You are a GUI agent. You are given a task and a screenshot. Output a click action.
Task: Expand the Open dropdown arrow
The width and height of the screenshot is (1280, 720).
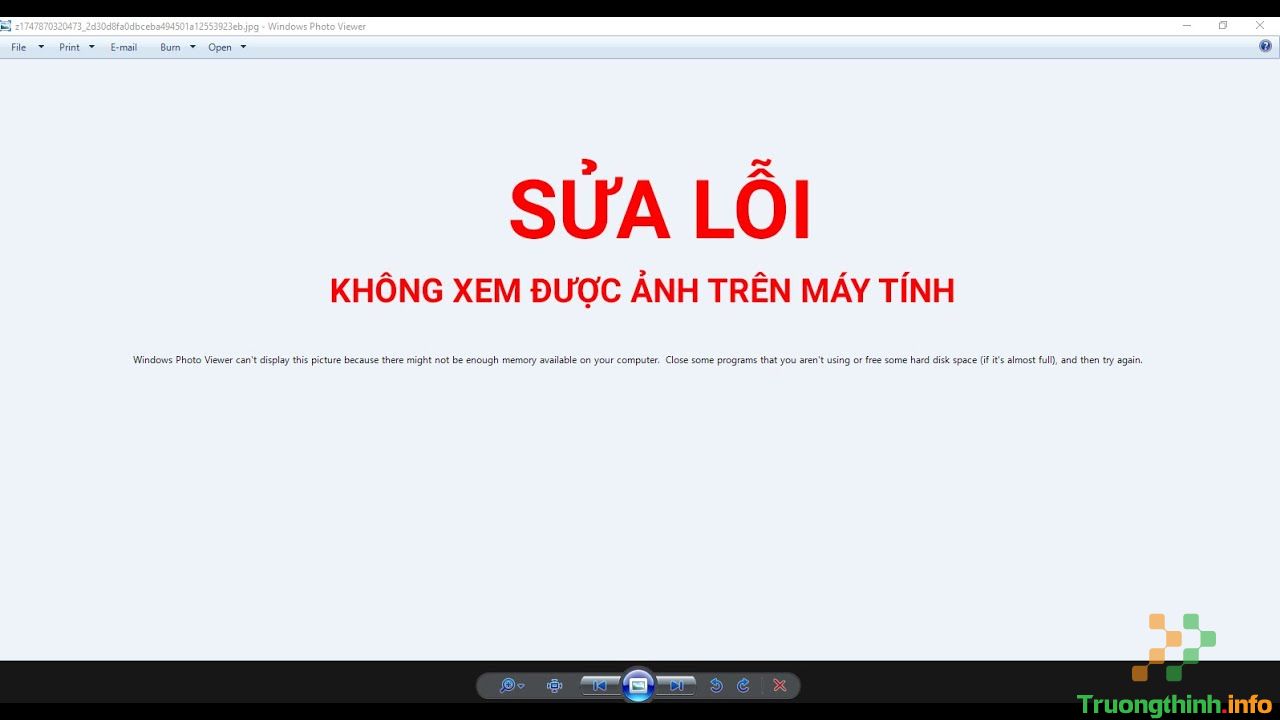243,47
